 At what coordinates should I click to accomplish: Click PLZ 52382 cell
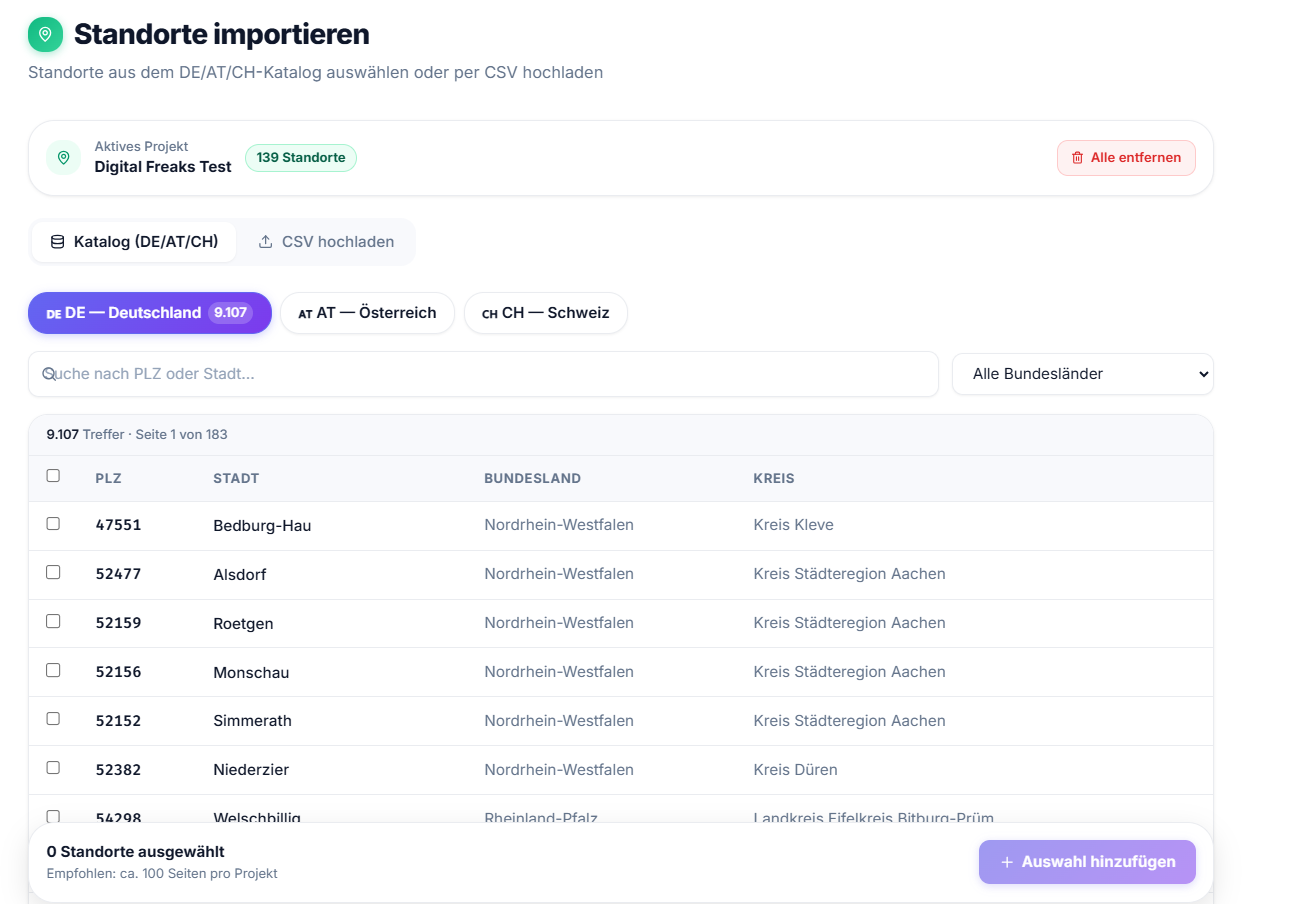tap(118, 770)
